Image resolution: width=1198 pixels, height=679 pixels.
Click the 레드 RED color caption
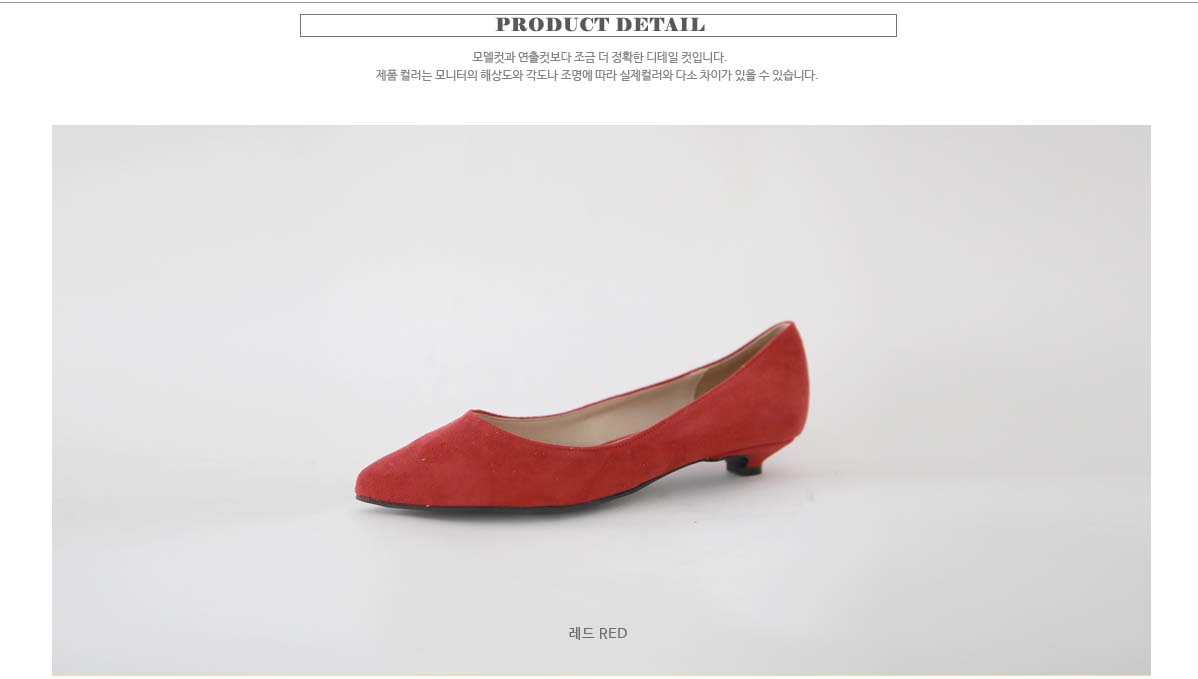tap(597, 633)
